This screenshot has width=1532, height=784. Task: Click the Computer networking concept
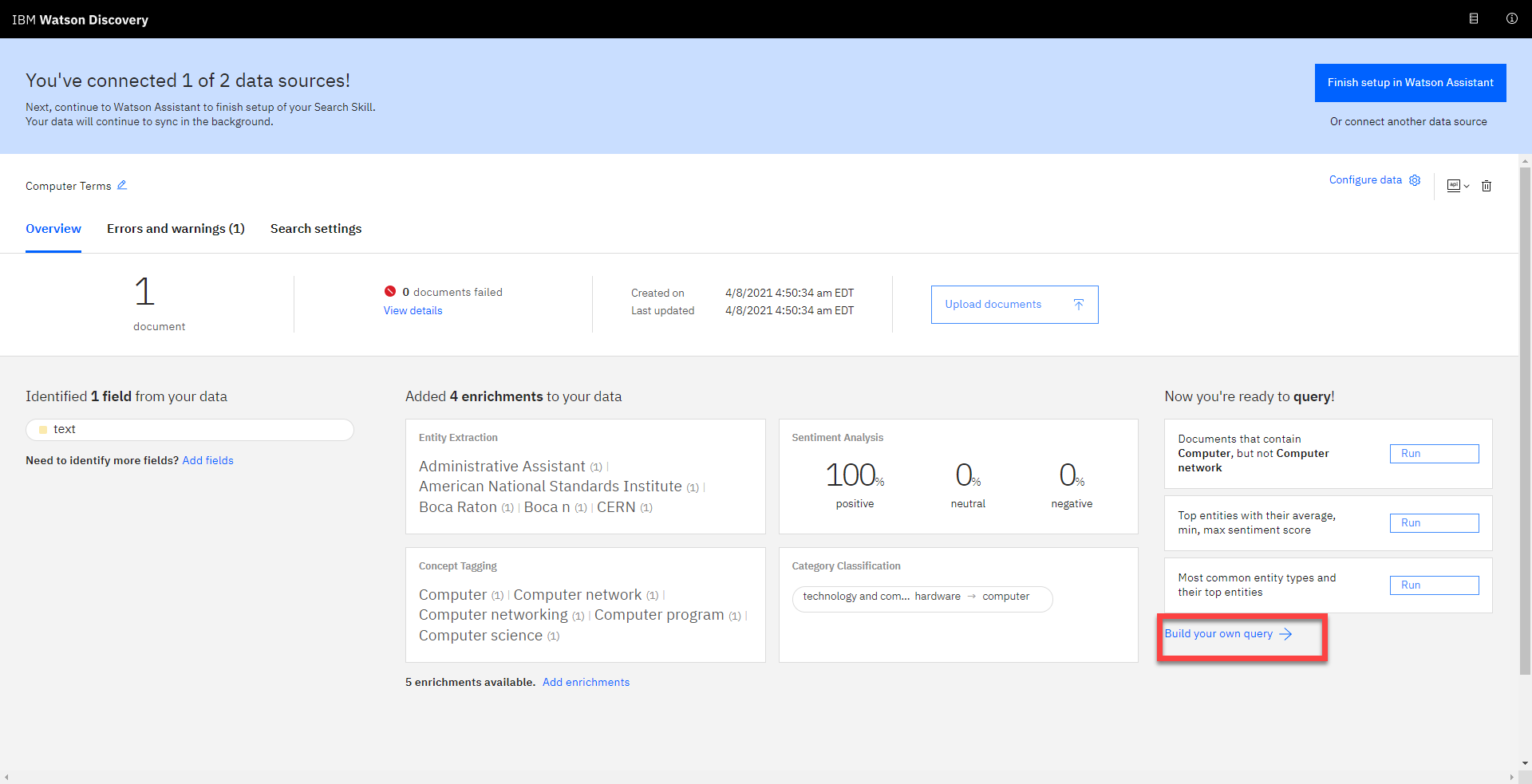(493, 615)
